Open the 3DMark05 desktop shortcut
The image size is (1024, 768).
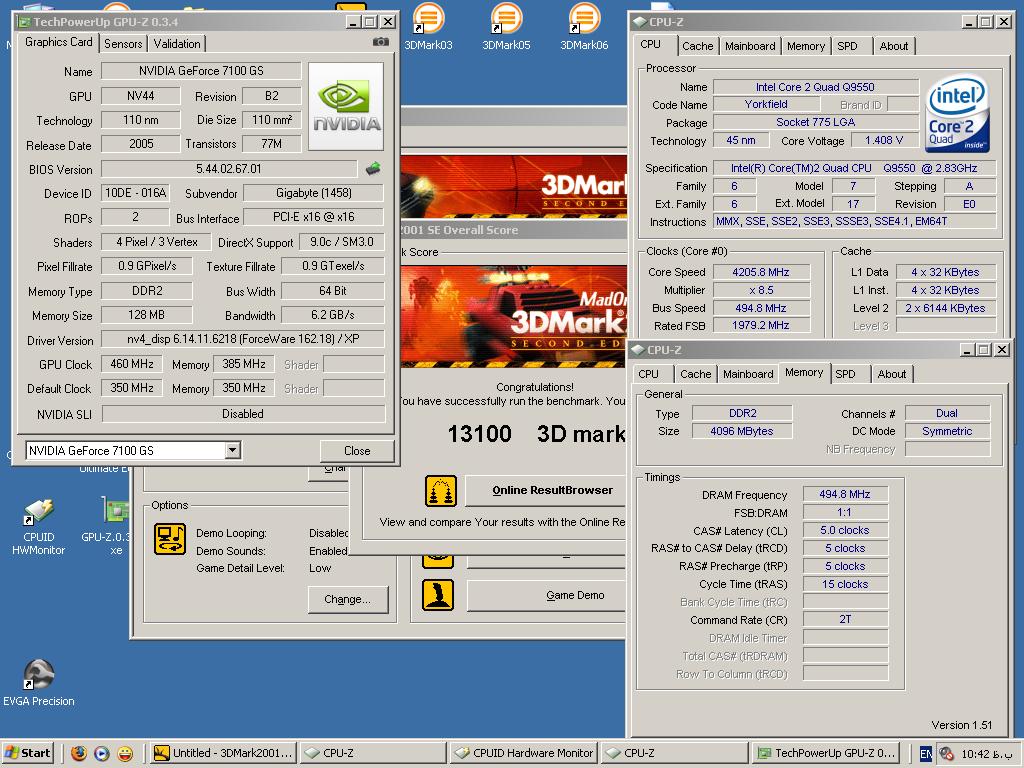506,27
